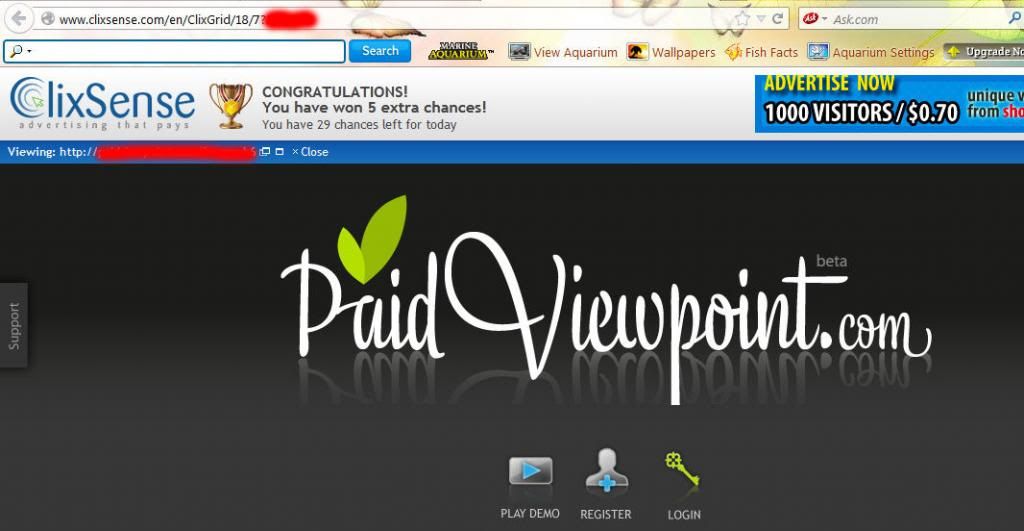
Task: Click the frame maximize square icon
Action: pyautogui.click(x=280, y=152)
